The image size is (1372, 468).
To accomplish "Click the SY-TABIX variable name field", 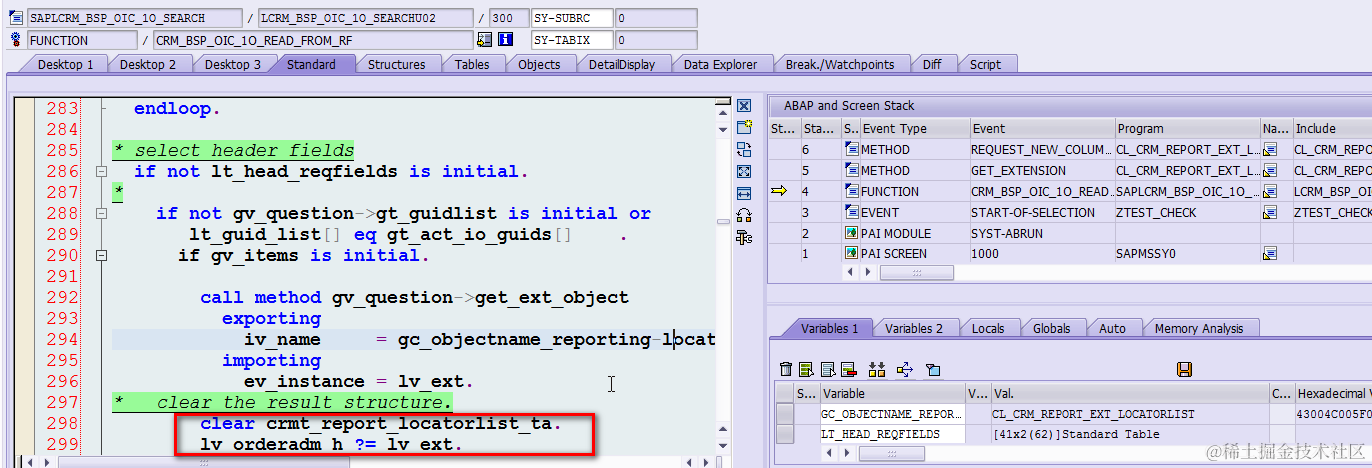I will point(571,40).
